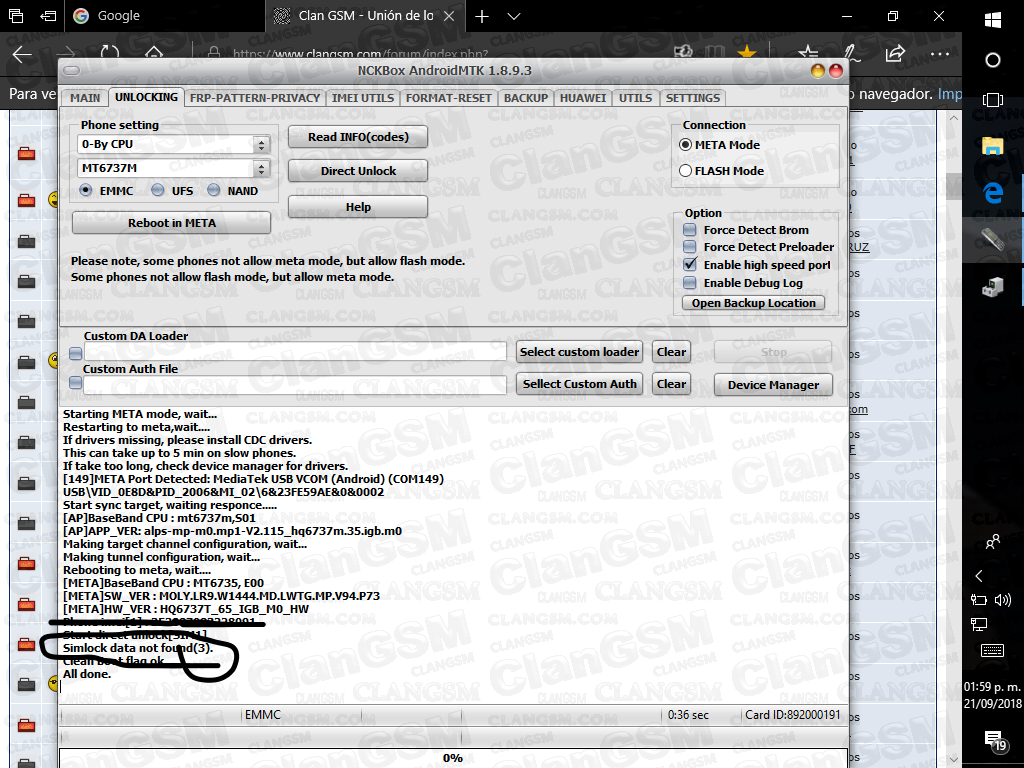Choose META Mode connection
The height and width of the screenshot is (768, 1024).
click(x=686, y=145)
